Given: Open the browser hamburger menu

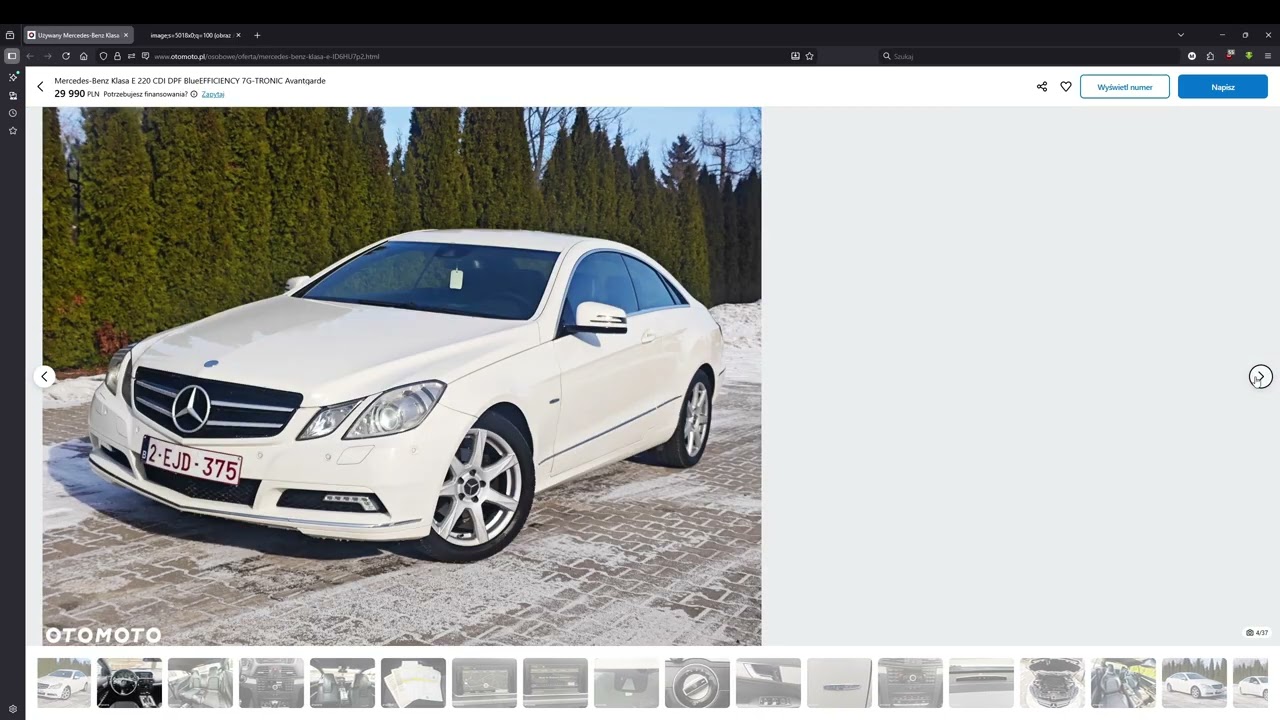Looking at the screenshot, I should coord(1268,56).
